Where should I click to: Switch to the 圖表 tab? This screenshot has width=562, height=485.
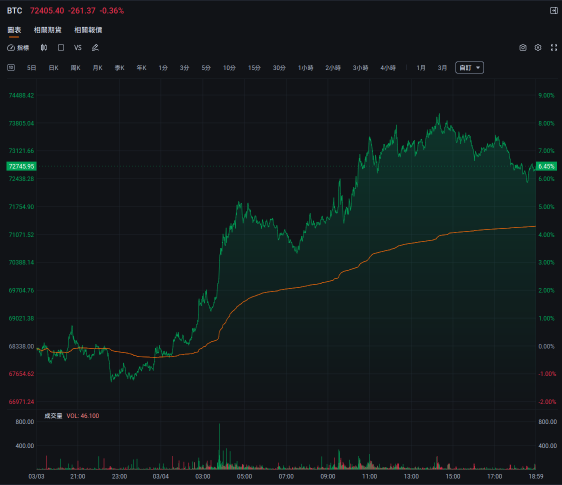tap(14, 30)
